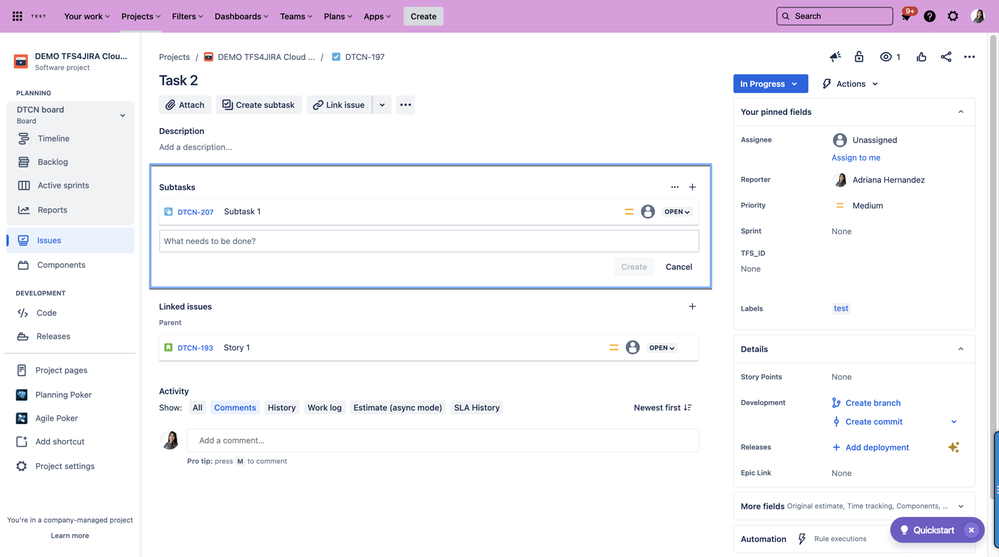The height and width of the screenshot is (557, 999).
Task: Click the Create subtask button
Action: click(259, 105)
